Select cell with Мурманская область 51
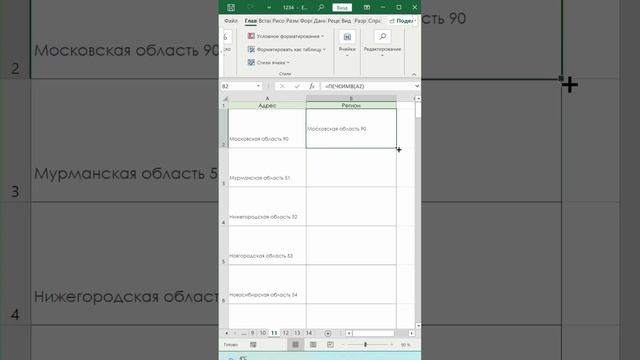This screenshot has height=360, width=640. [267, 168]
